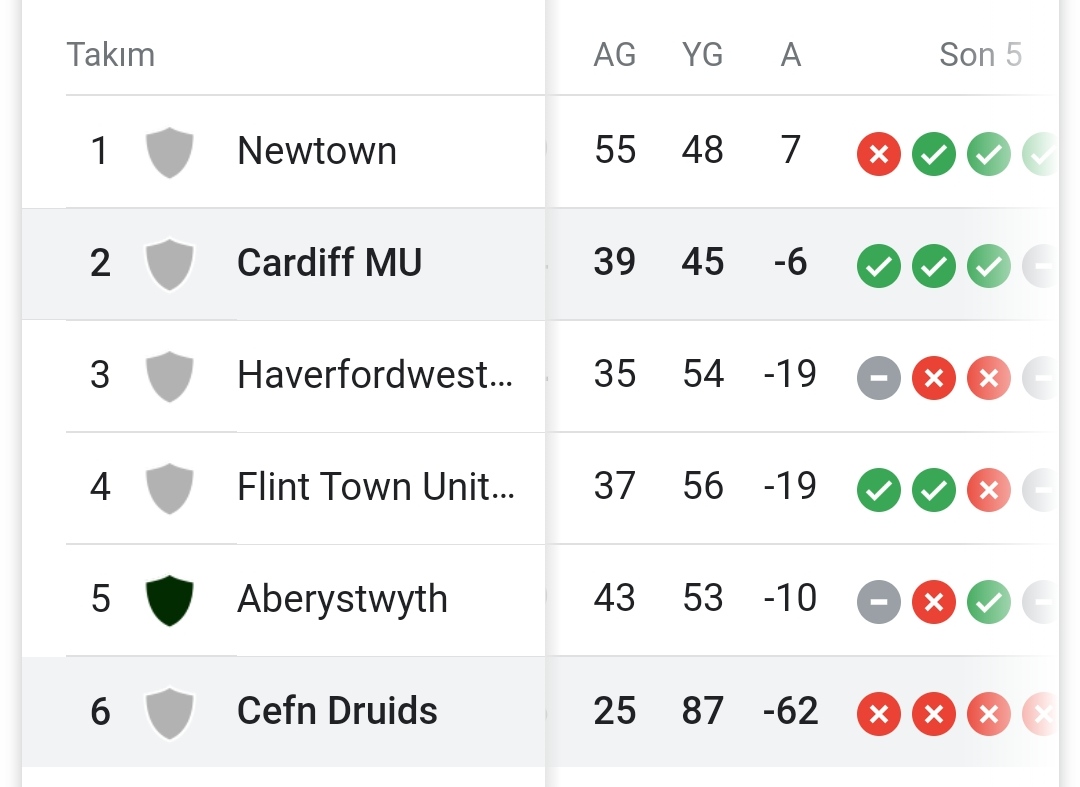Click Newtown's red loss result icon
This screenshot has width=1080, height=787.
pos(879,154)
